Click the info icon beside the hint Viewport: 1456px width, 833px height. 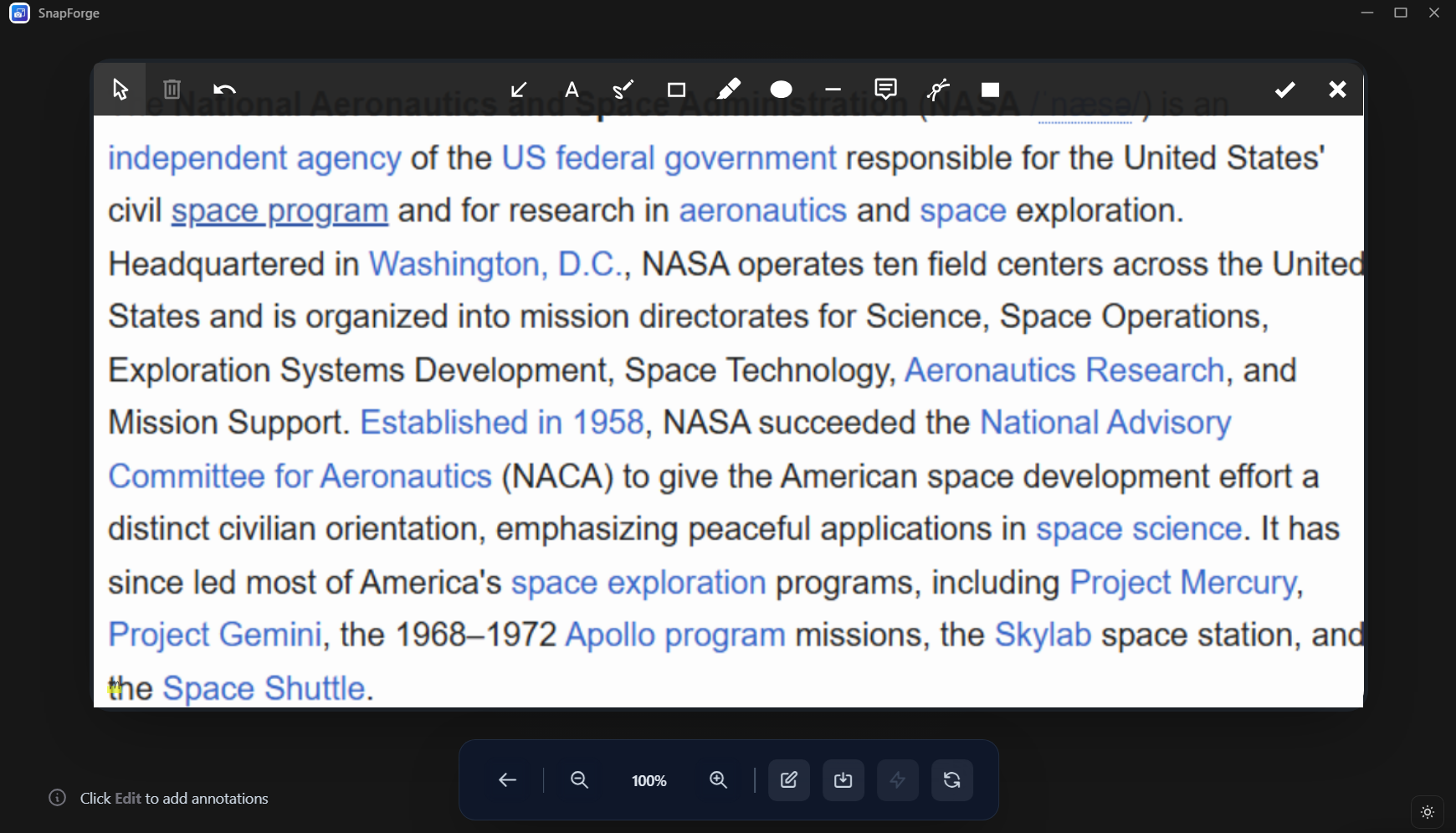click(x=58, y=798)
